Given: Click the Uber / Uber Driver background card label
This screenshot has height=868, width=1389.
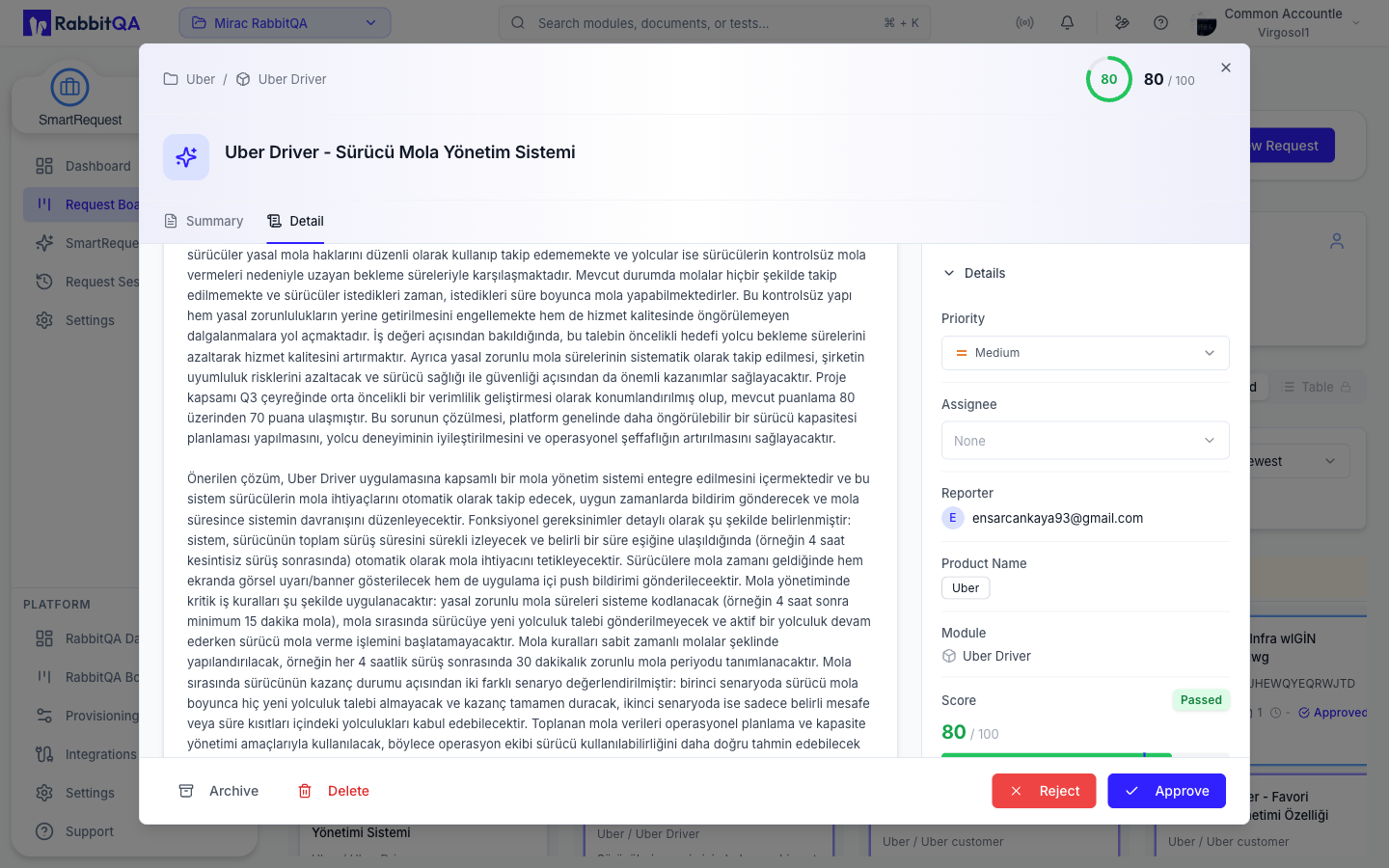Looking at the screenshot, I should (648, 834).
